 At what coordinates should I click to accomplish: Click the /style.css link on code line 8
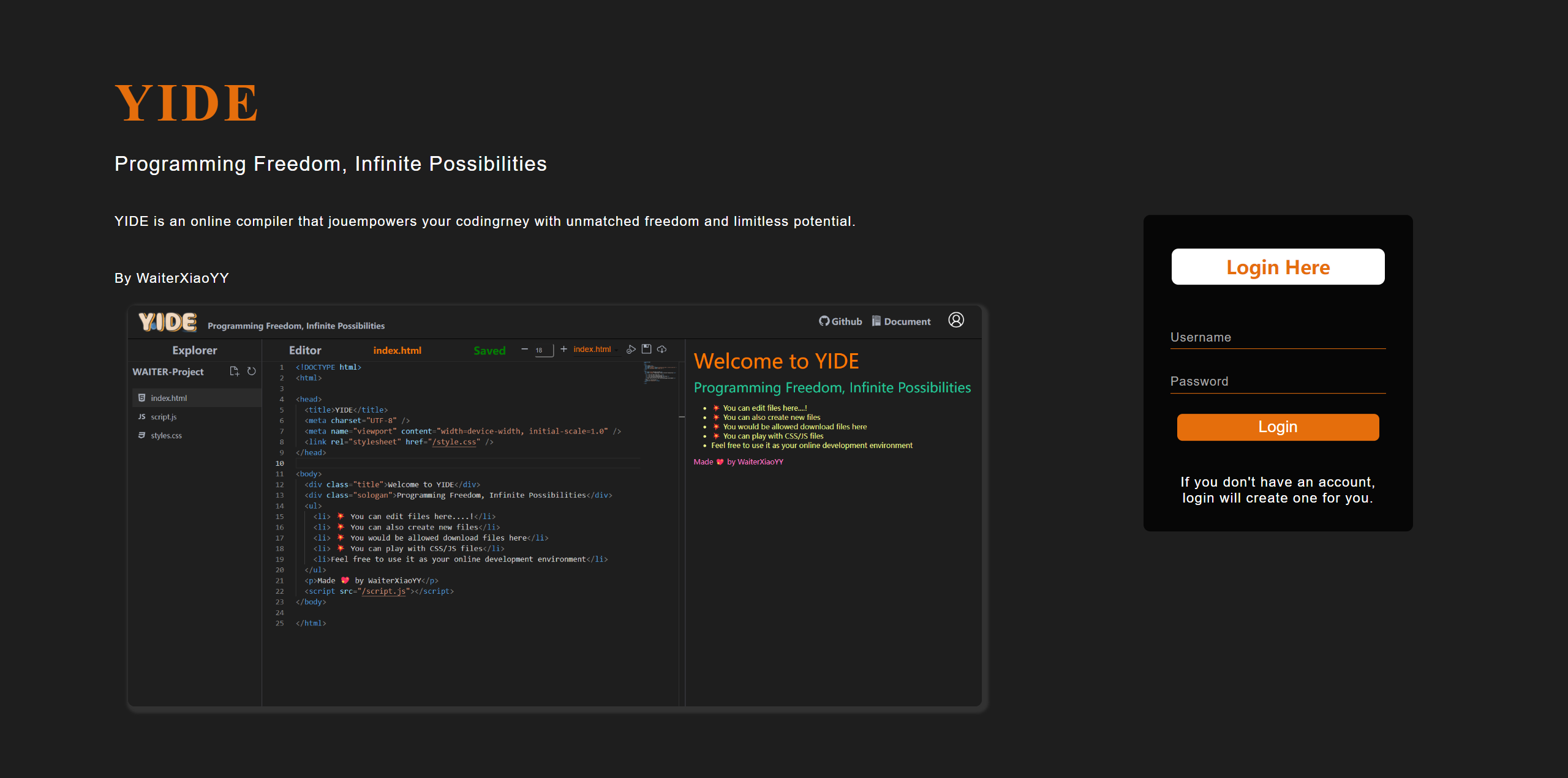454,442
